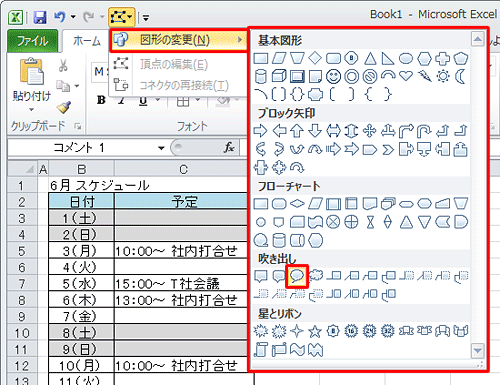The image size is (500, 385).
Task: Open the underline style dropdown arrow
Action: (158, 100)
